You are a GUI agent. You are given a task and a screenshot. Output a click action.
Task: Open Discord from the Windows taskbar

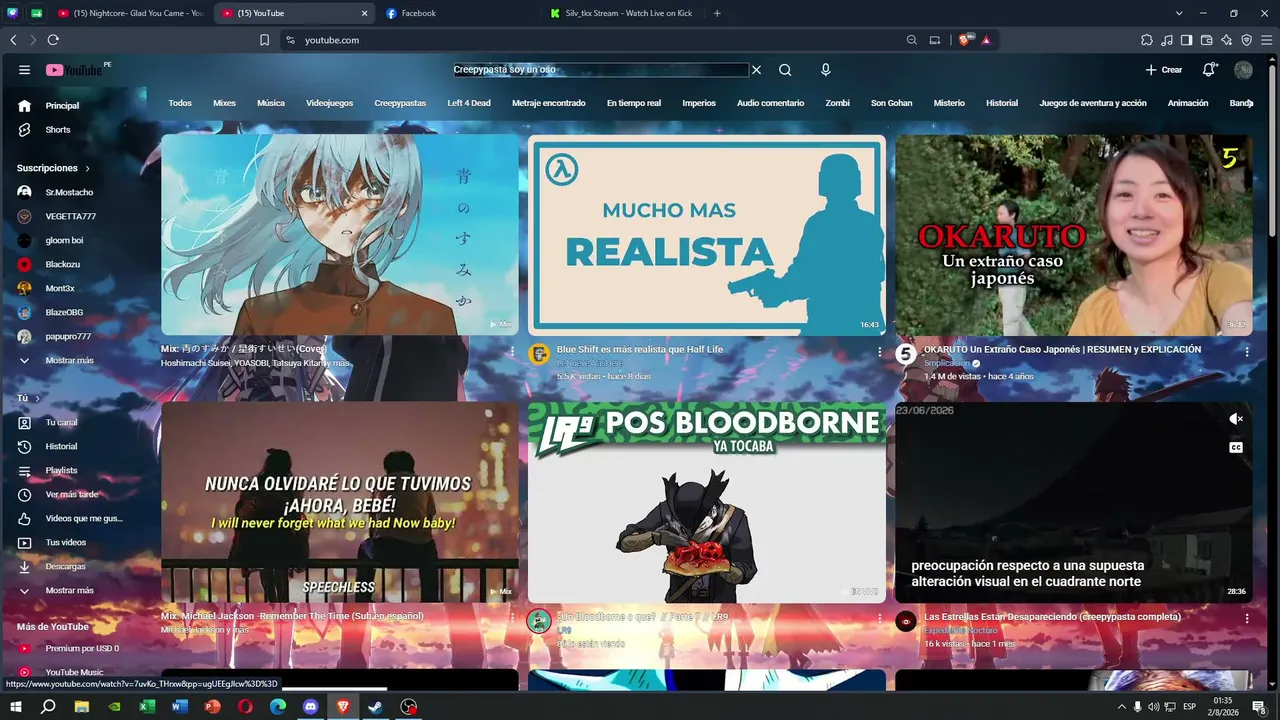click(310, 707)
